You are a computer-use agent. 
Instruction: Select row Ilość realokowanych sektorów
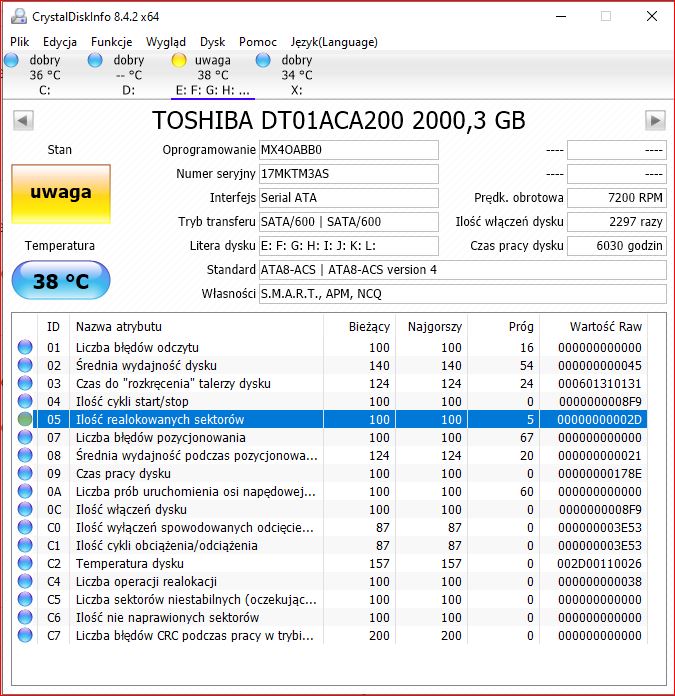click(x=330, y=419)
